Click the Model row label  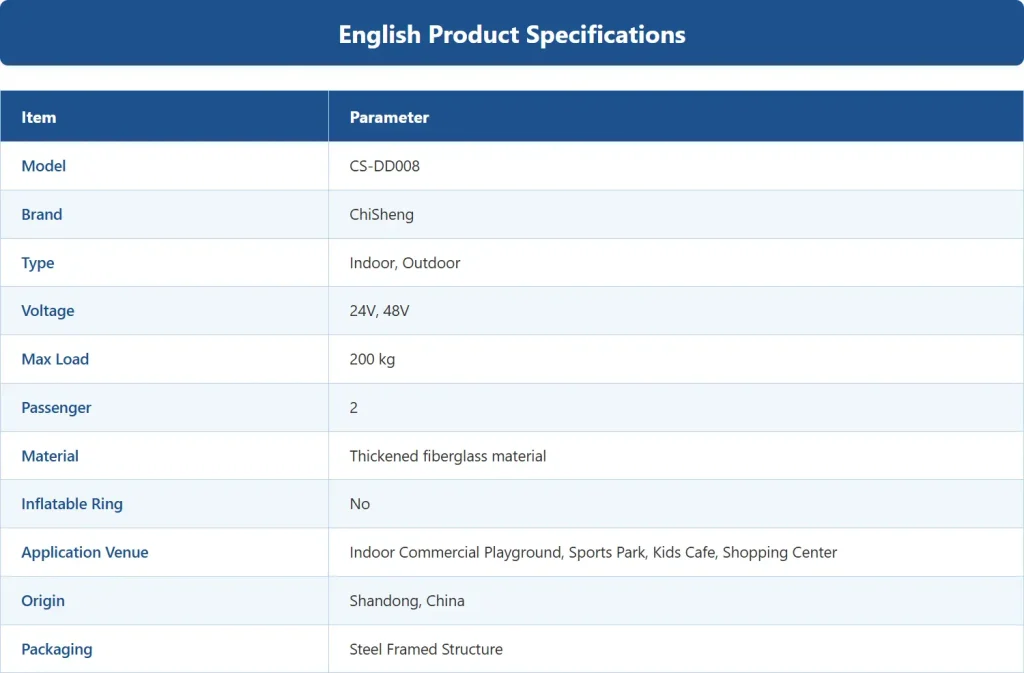[x=44, y=166]
